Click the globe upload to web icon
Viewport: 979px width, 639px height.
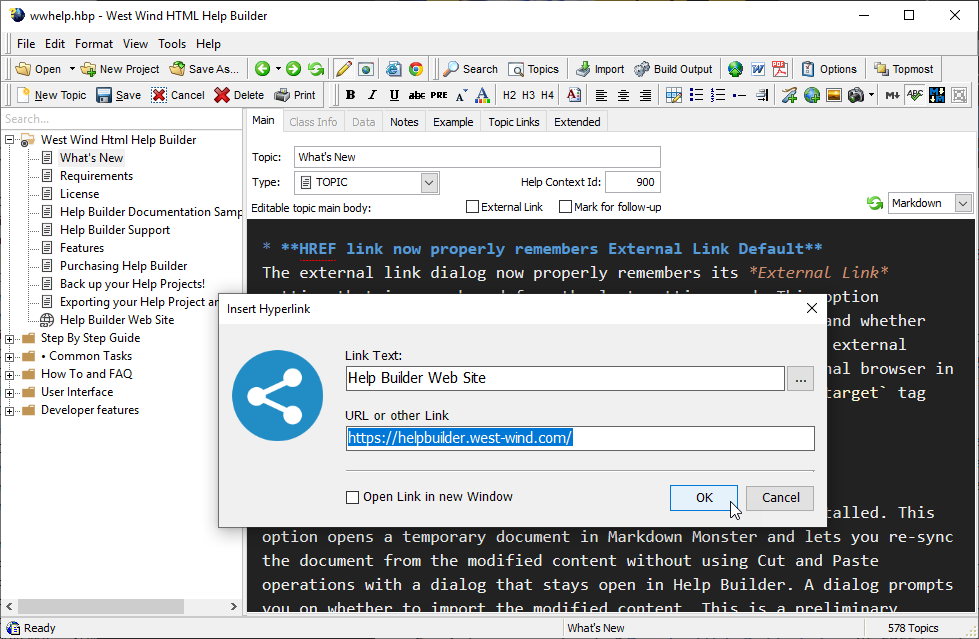(735, 69)
